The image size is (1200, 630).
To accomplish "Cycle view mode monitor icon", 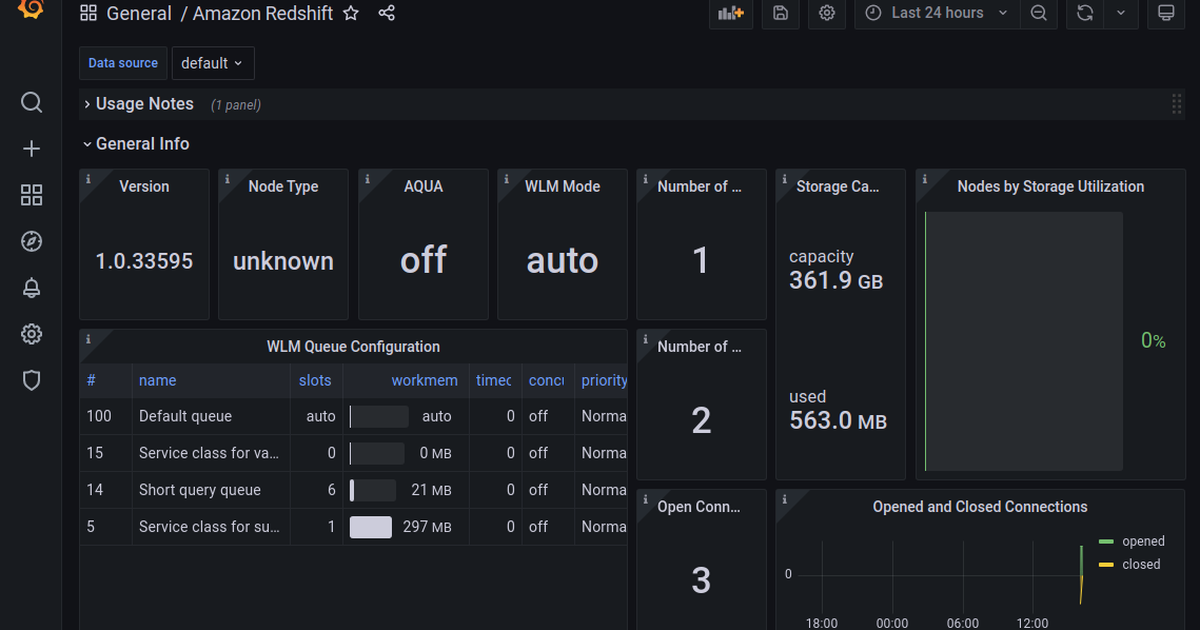I will [x=1165, y=13].
